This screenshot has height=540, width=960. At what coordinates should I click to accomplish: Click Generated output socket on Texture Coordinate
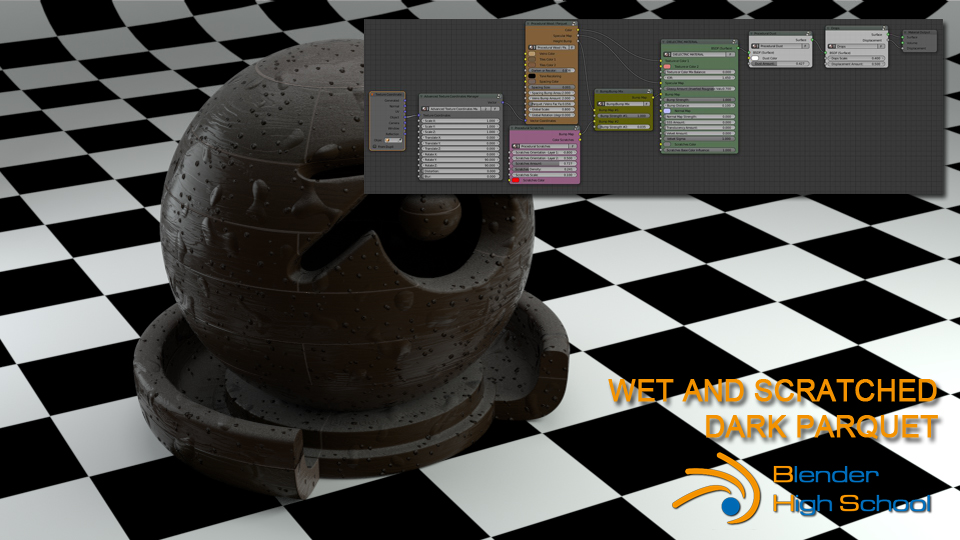tap(405, 100)
